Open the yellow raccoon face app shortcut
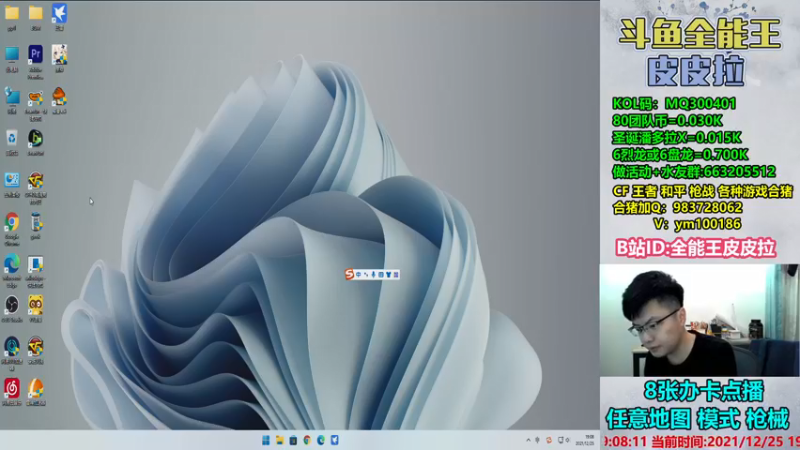 35,305
